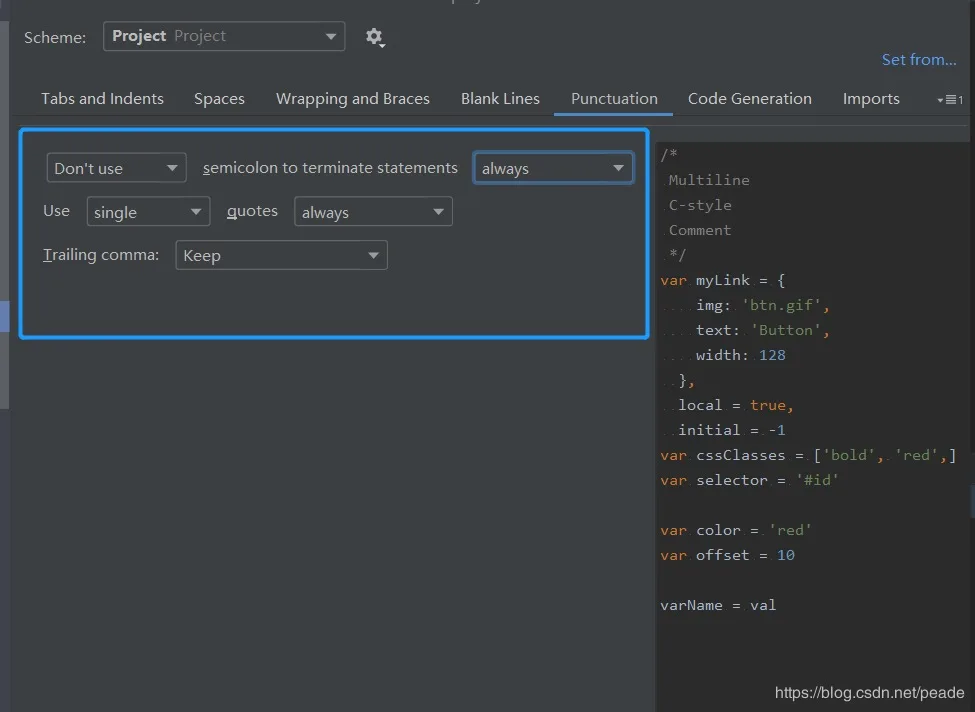Select the Punctuation tab
This screenshot has width=975, height=712.
point(614,99)
